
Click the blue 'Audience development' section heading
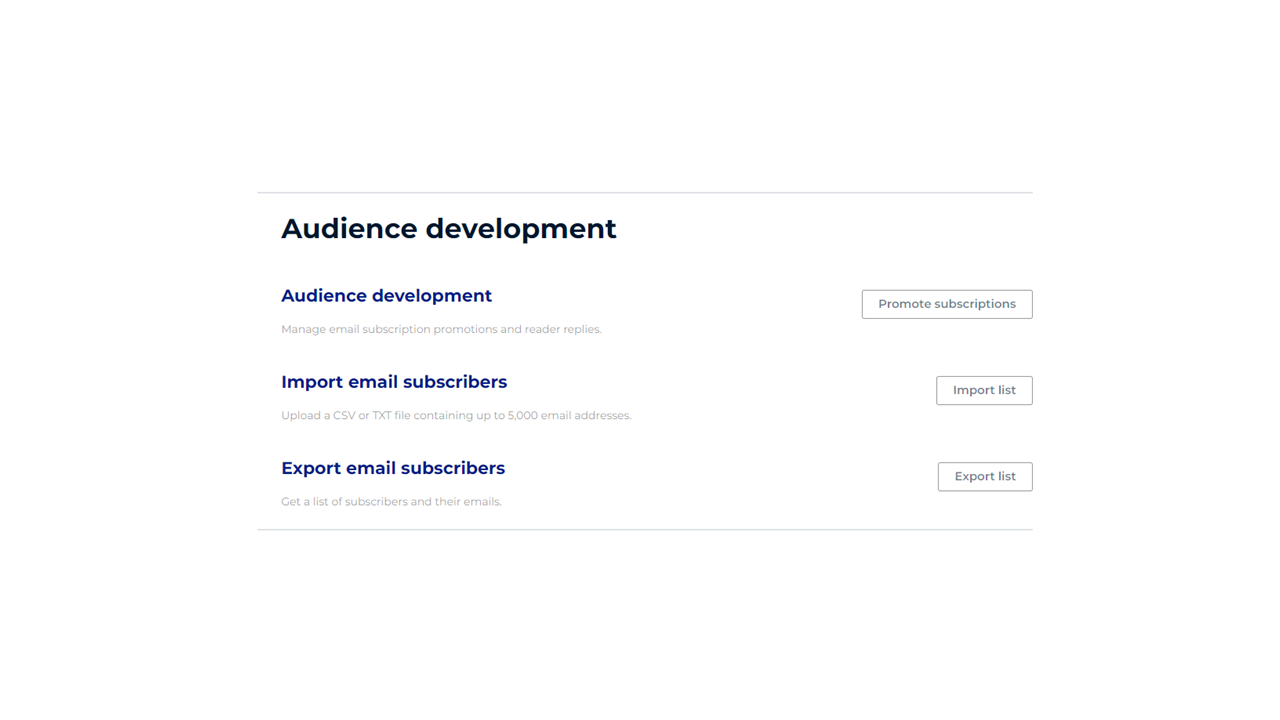tap(386, 296)
